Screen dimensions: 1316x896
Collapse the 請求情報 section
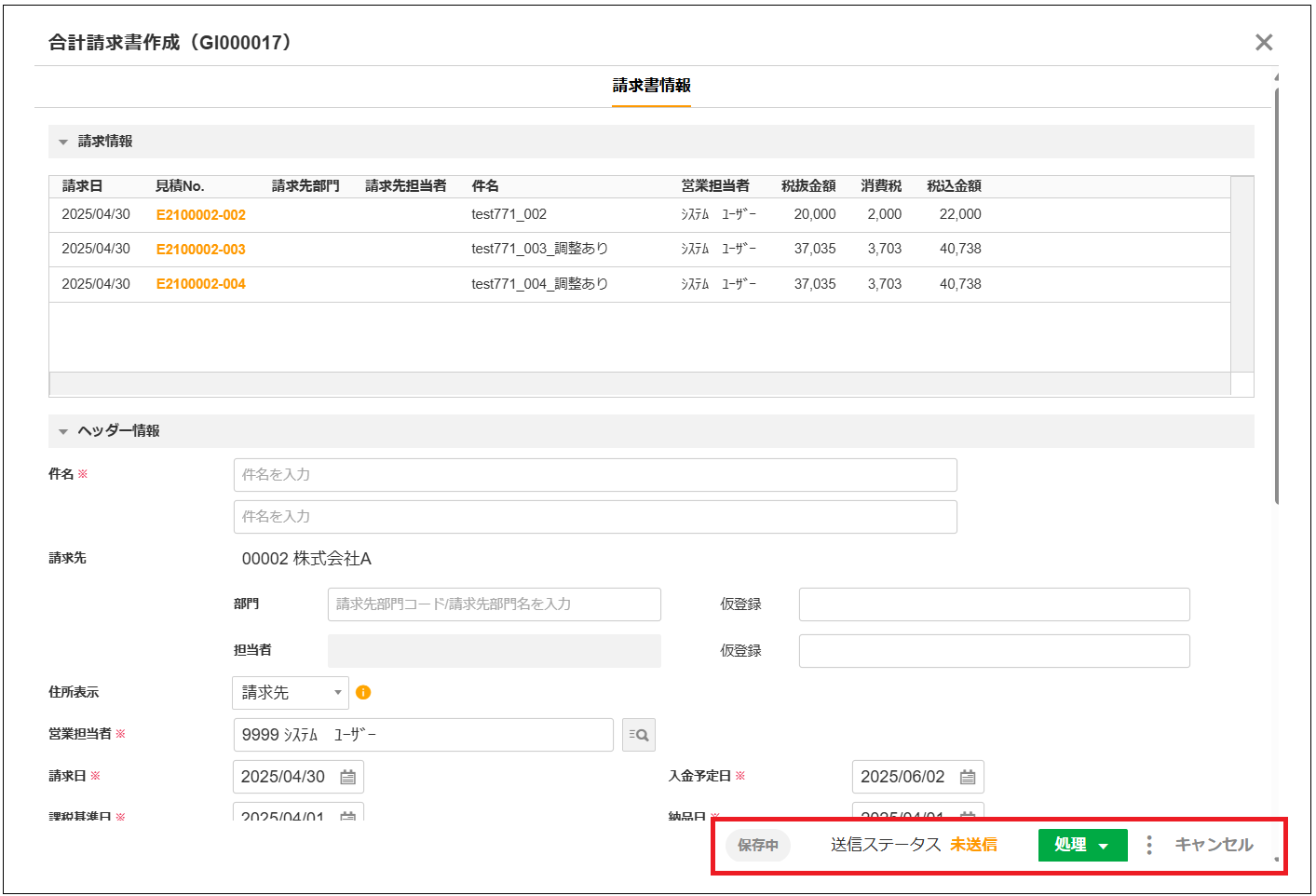pyautogui.click(x=63, y=142)
